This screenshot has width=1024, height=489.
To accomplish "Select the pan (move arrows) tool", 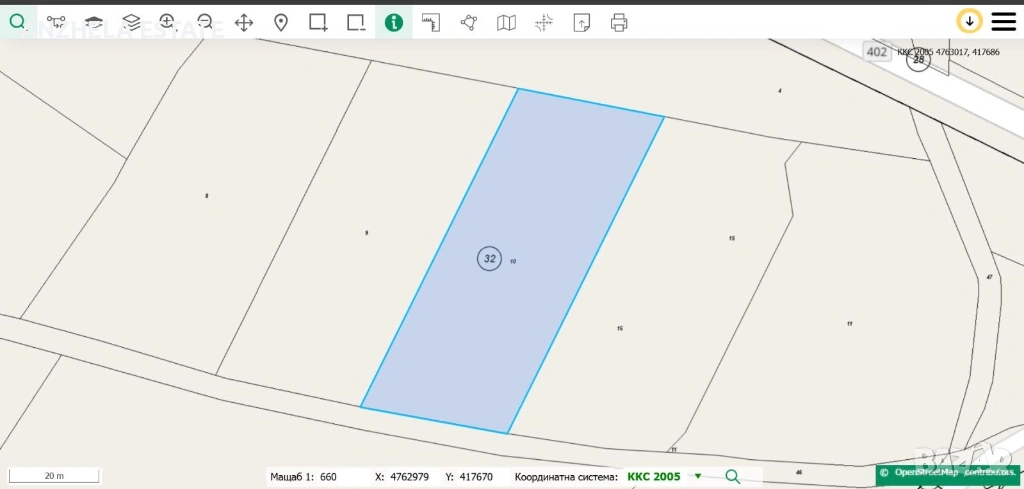I will [244, 22].
